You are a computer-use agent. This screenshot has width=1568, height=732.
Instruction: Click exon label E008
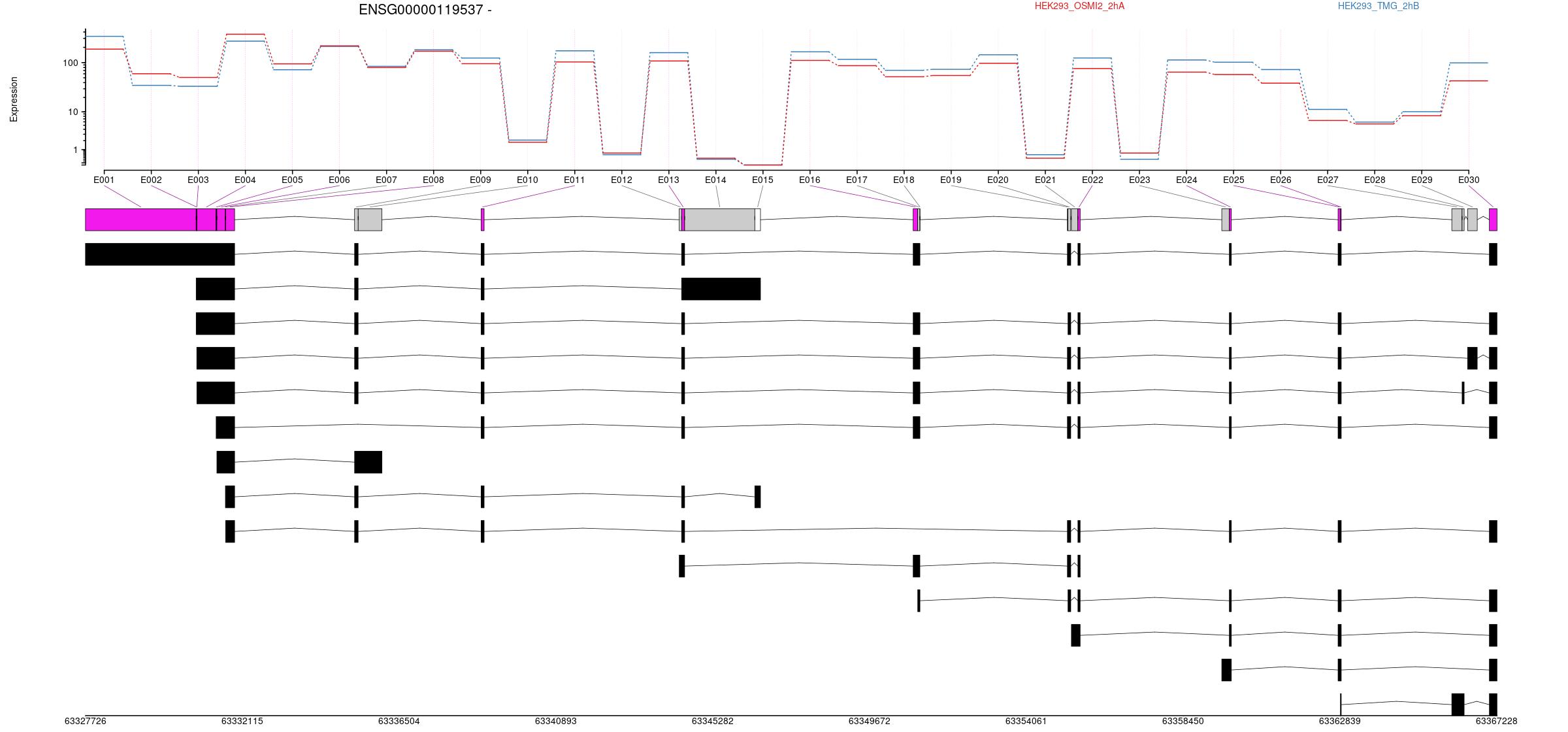tap(433, 180)
